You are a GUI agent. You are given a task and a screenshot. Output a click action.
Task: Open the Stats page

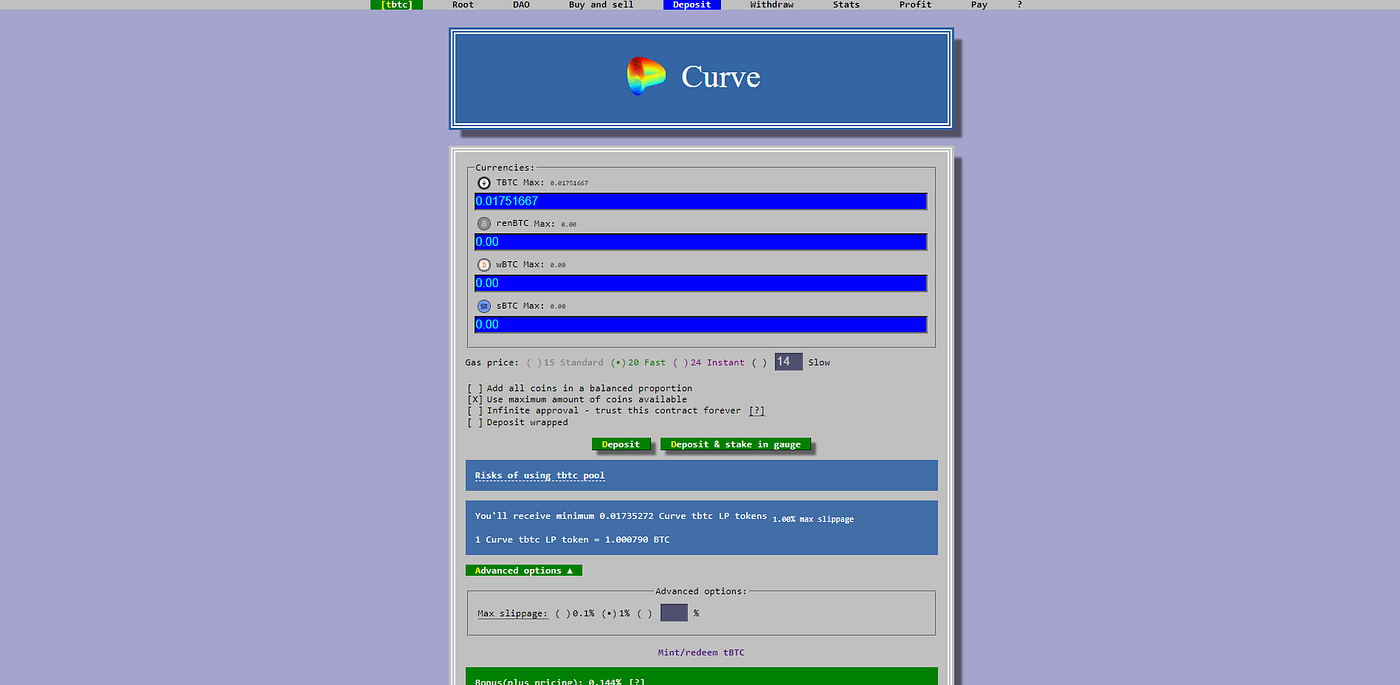[x=846, y=5]
